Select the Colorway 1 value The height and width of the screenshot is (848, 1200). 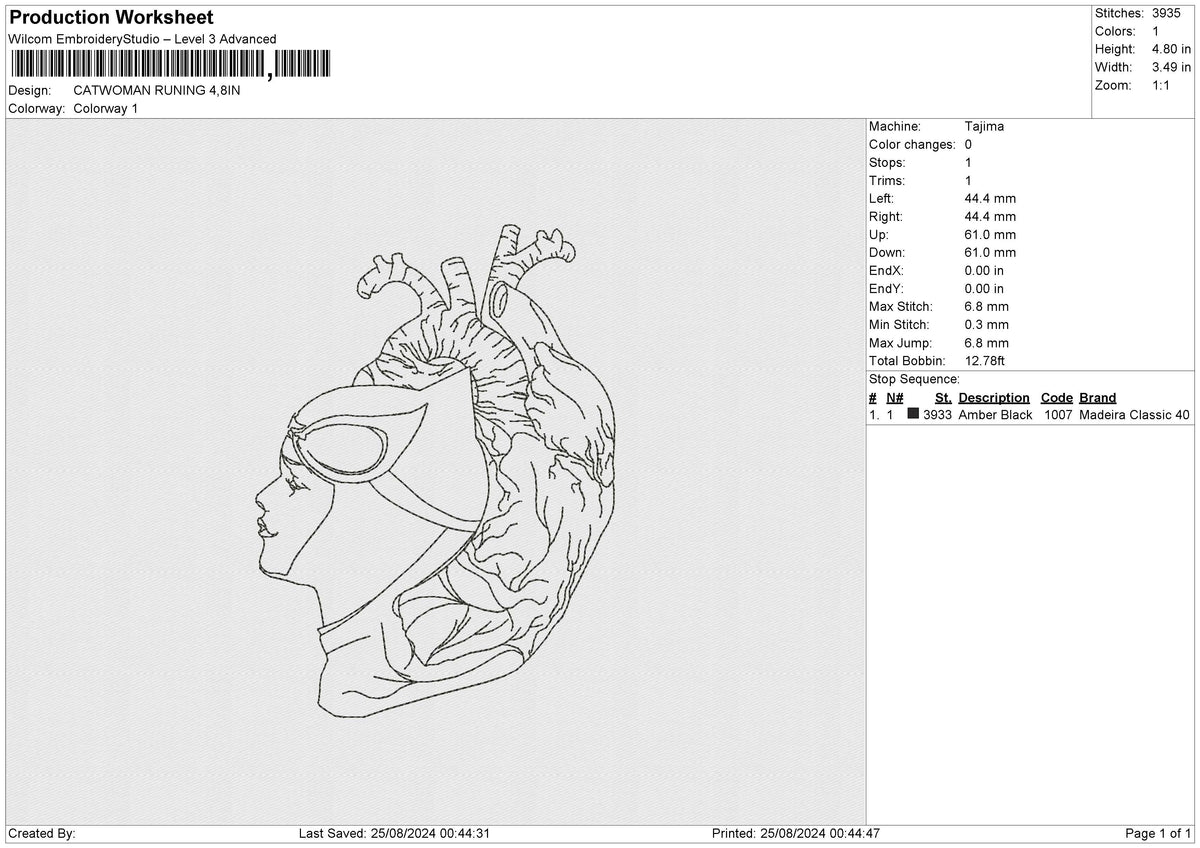(106, 108)
